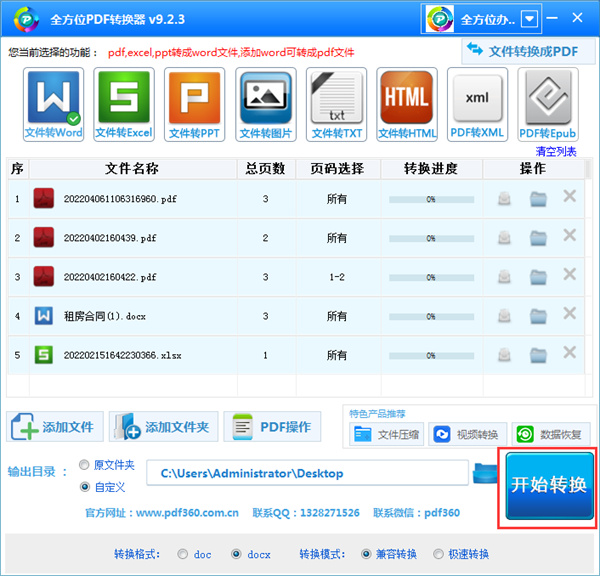Browse output directory using the folder icon

485,473
